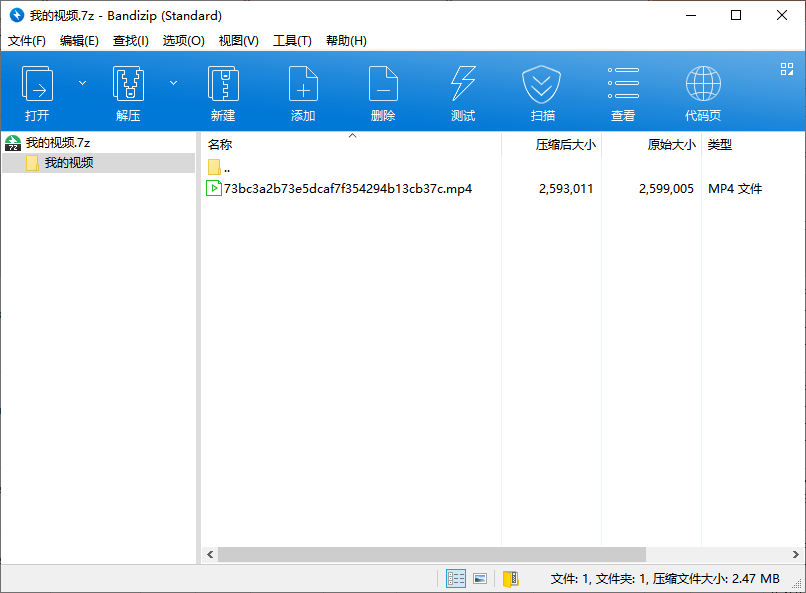This screenshot has width=806, height=593.
Task: Collapse the 名称 column sort indicator
Action: click(x=352, y=134)
